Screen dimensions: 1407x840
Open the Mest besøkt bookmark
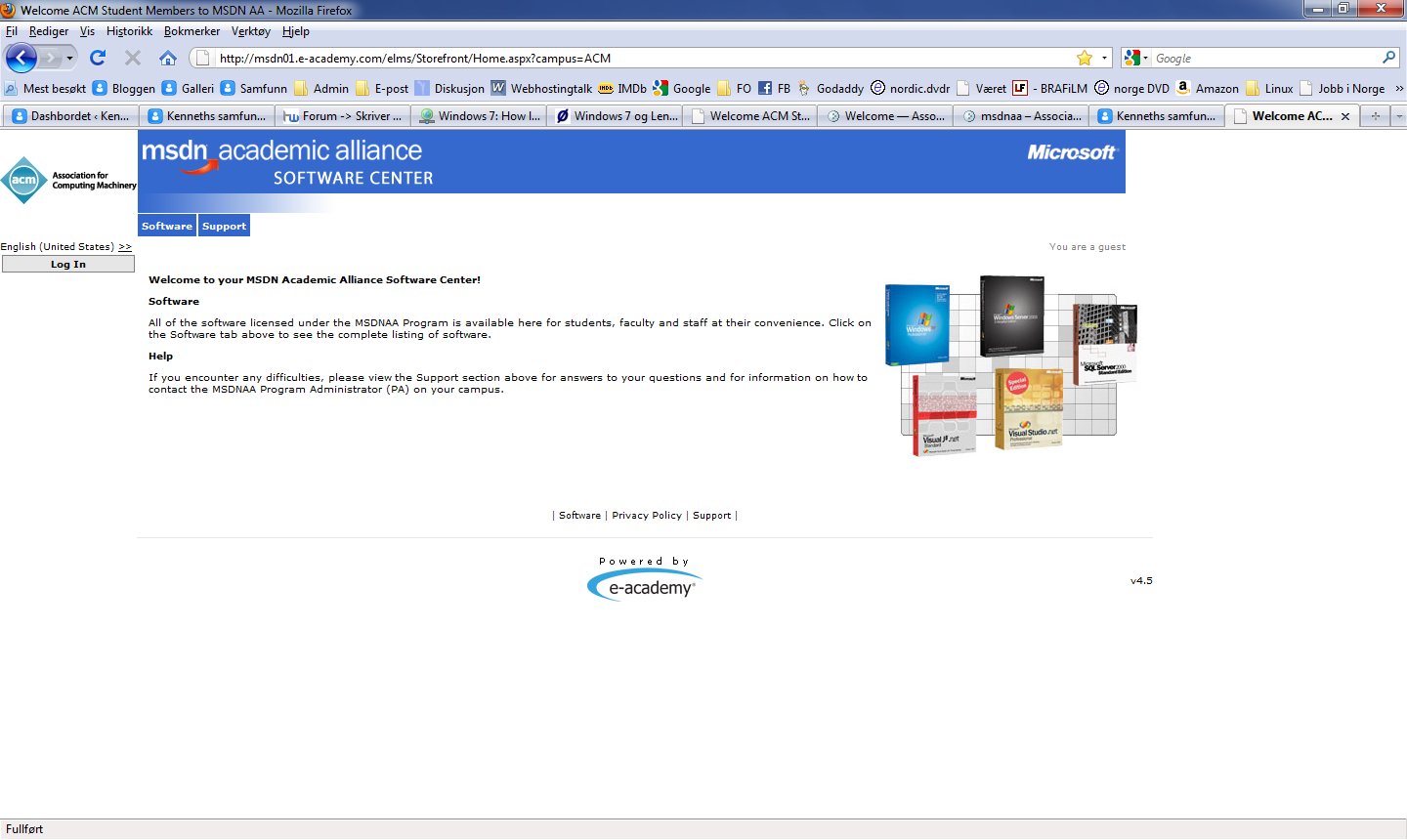45,88
